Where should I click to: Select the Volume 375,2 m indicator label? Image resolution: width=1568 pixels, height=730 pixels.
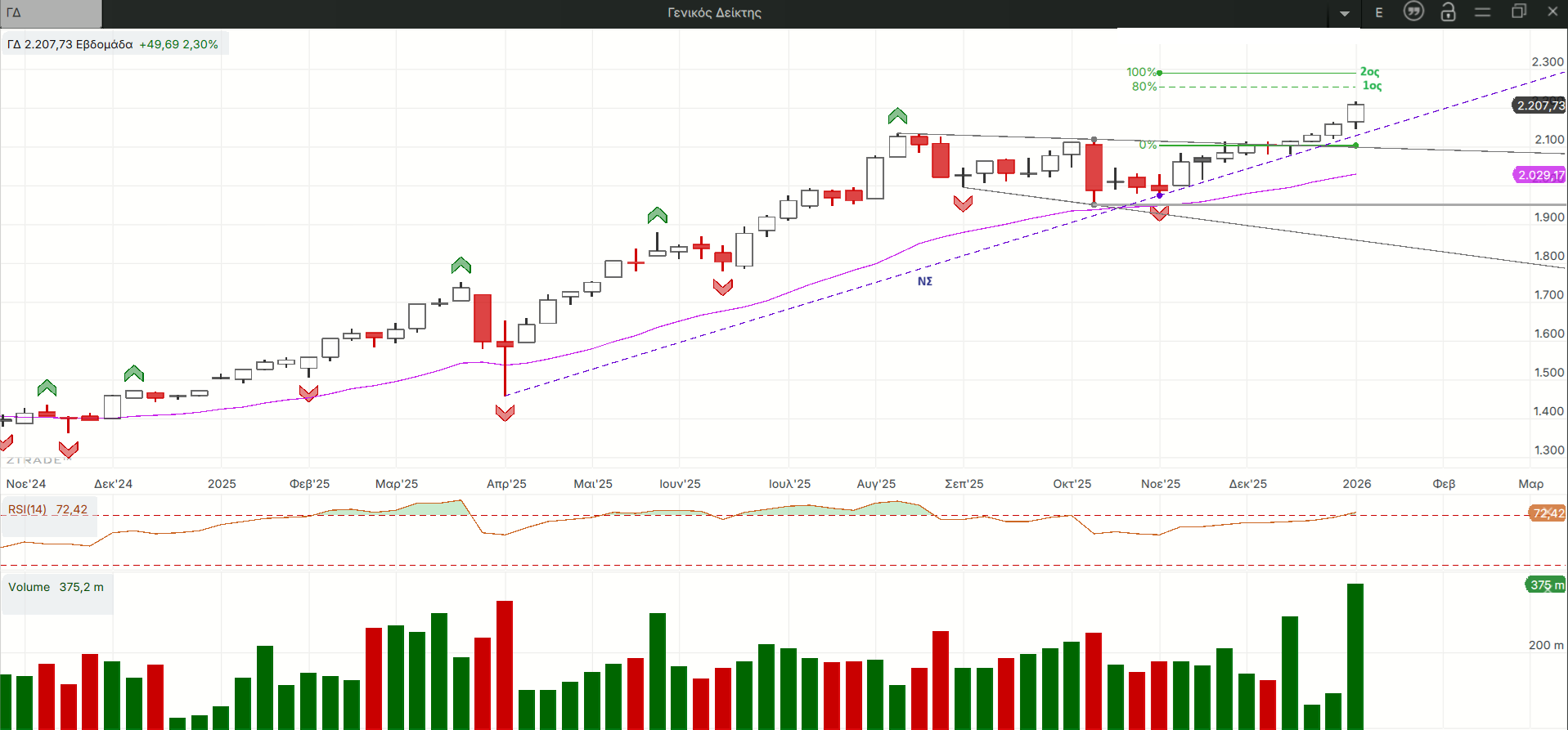[x=56, y=587]
